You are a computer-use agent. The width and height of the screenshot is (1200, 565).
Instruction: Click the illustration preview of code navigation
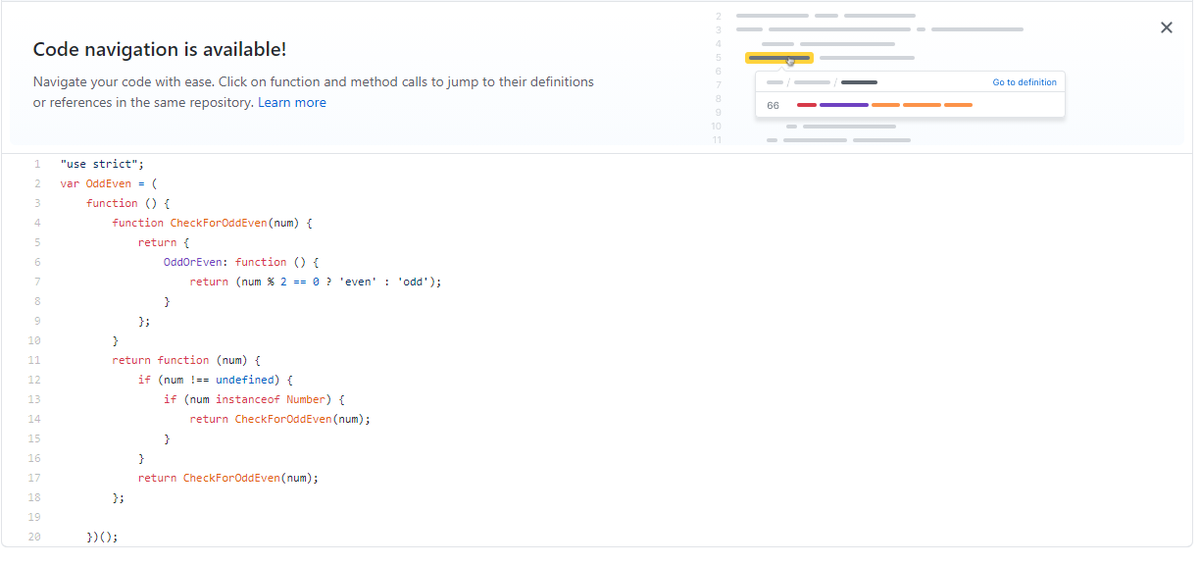889,78
